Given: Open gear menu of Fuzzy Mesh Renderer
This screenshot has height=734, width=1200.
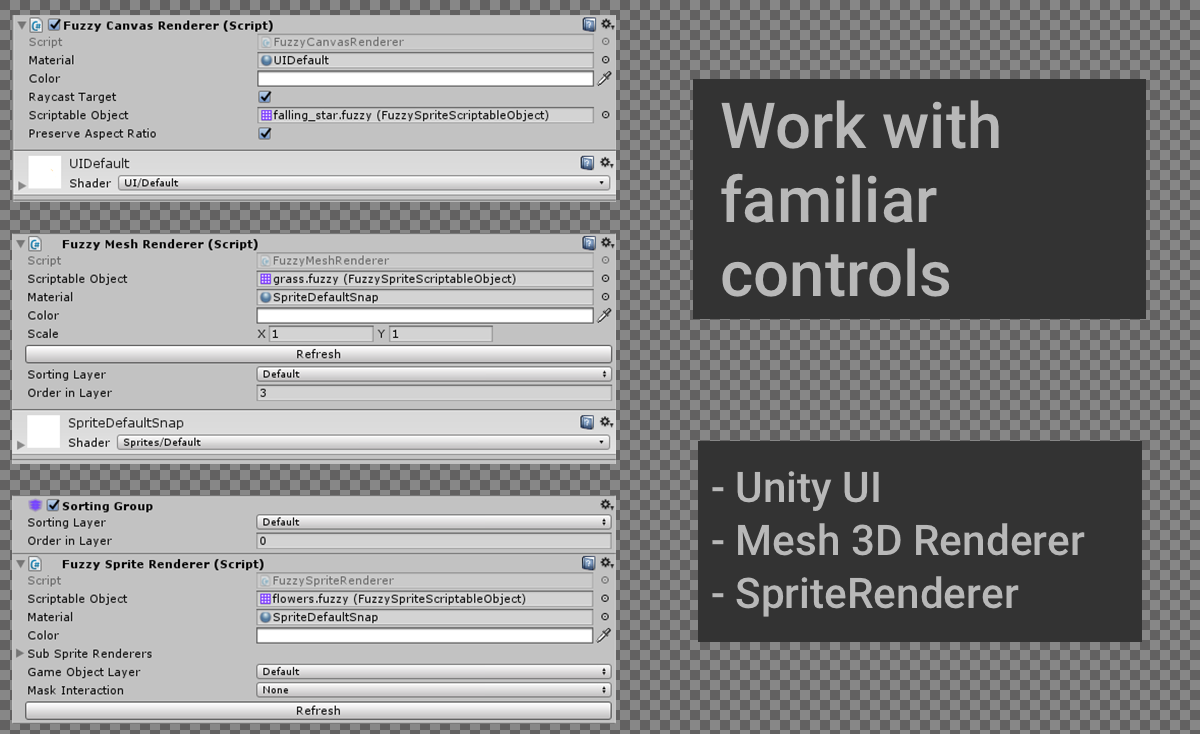Looking at the screenshot, I should 606,243.
